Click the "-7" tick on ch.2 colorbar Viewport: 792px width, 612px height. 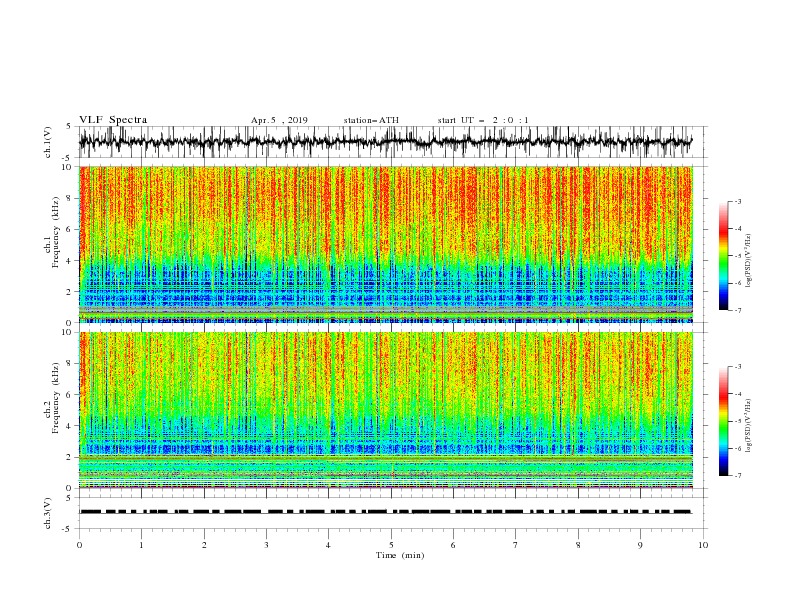click(x=737, y=476)
